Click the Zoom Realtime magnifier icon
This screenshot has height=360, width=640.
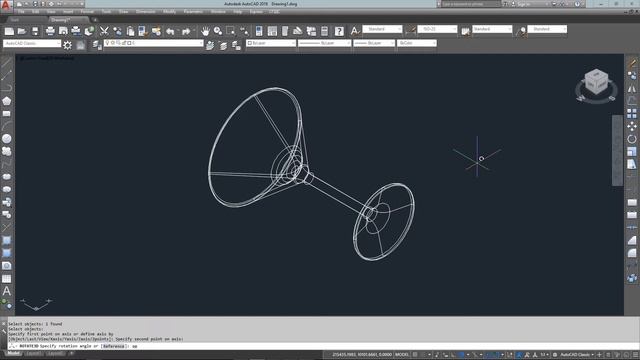(x=218, y=31)
